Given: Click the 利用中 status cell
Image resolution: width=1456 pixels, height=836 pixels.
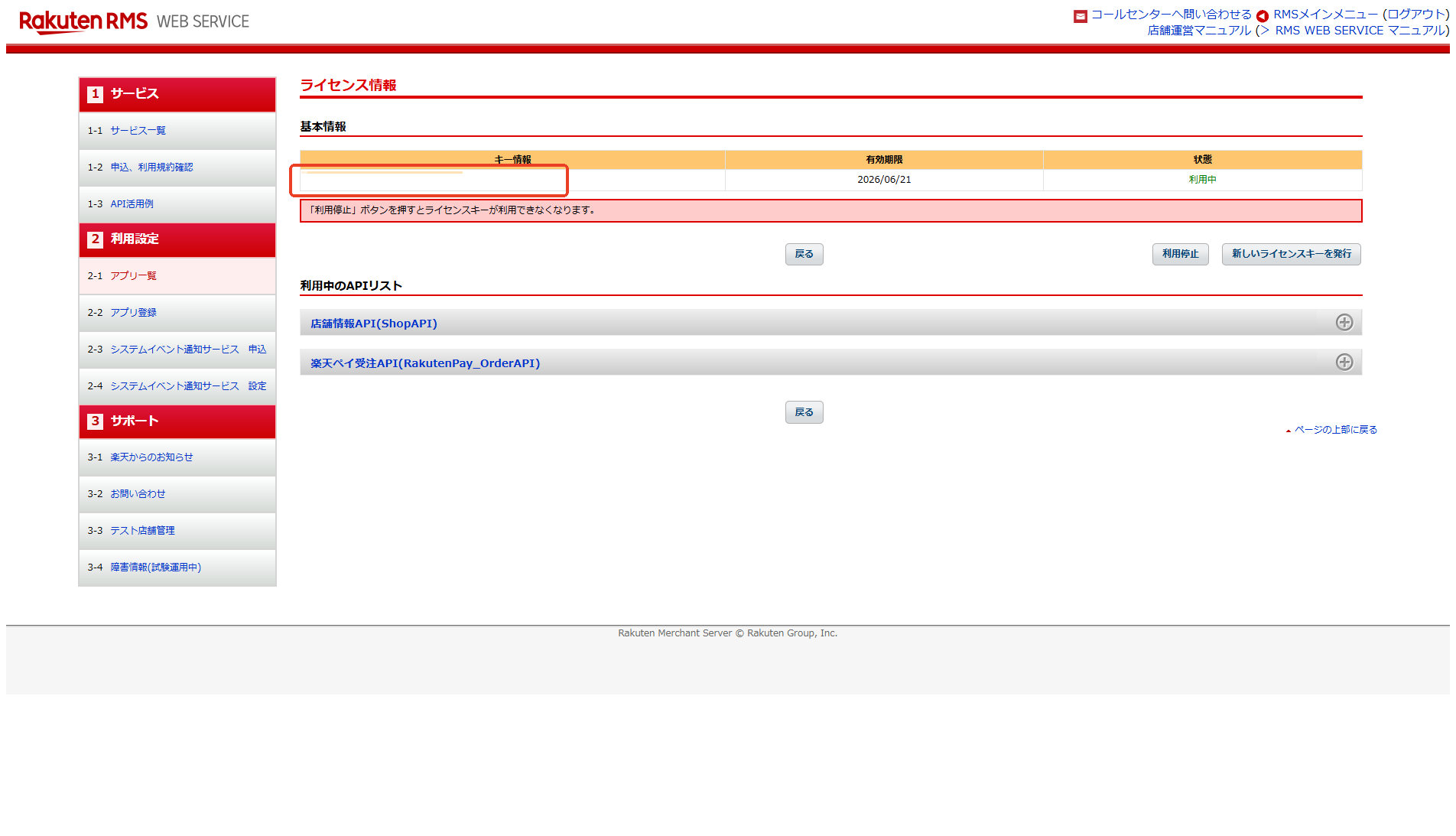Looking at the screenshot, I should coord(1202,180).
